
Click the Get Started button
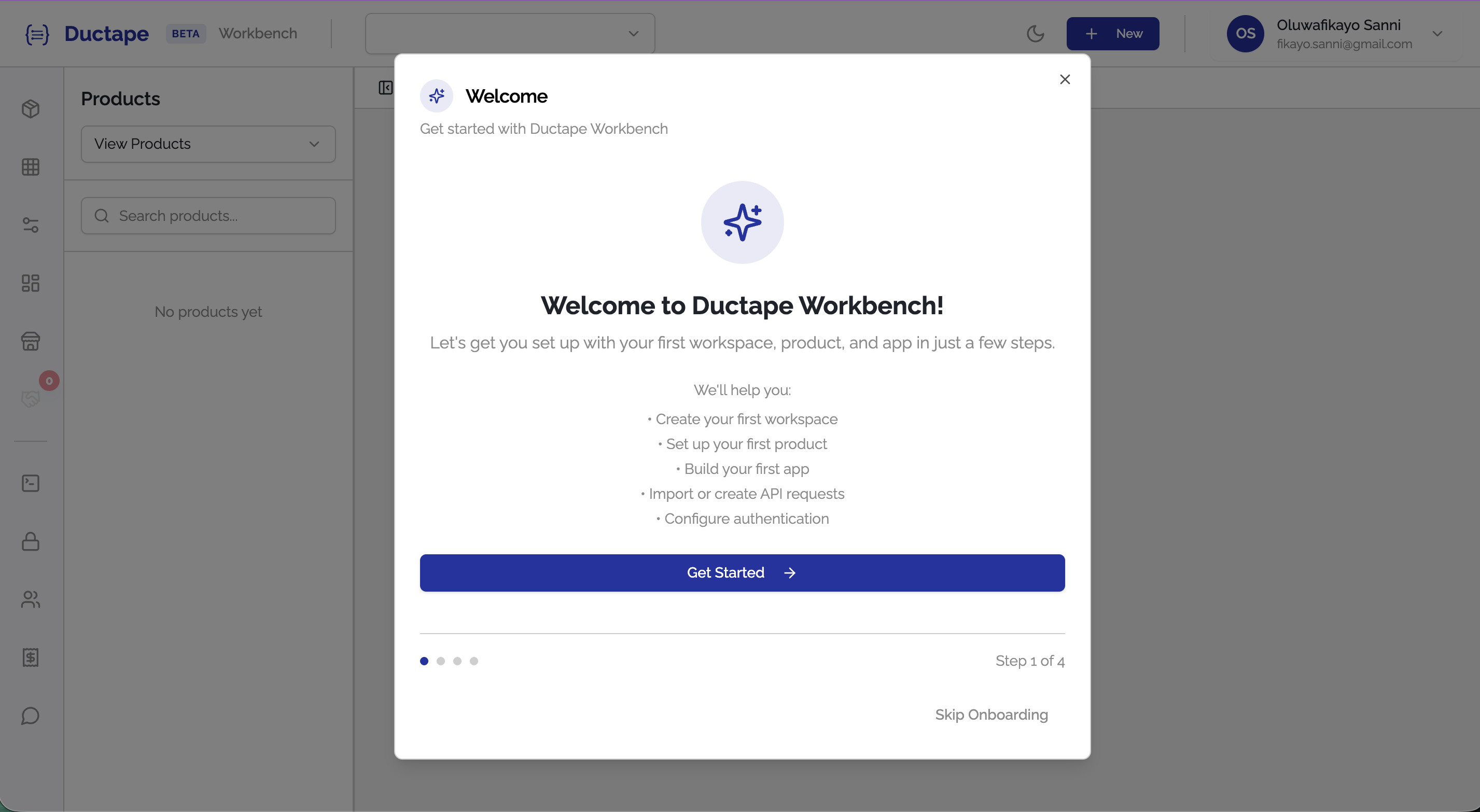click(x=742, y=572)
